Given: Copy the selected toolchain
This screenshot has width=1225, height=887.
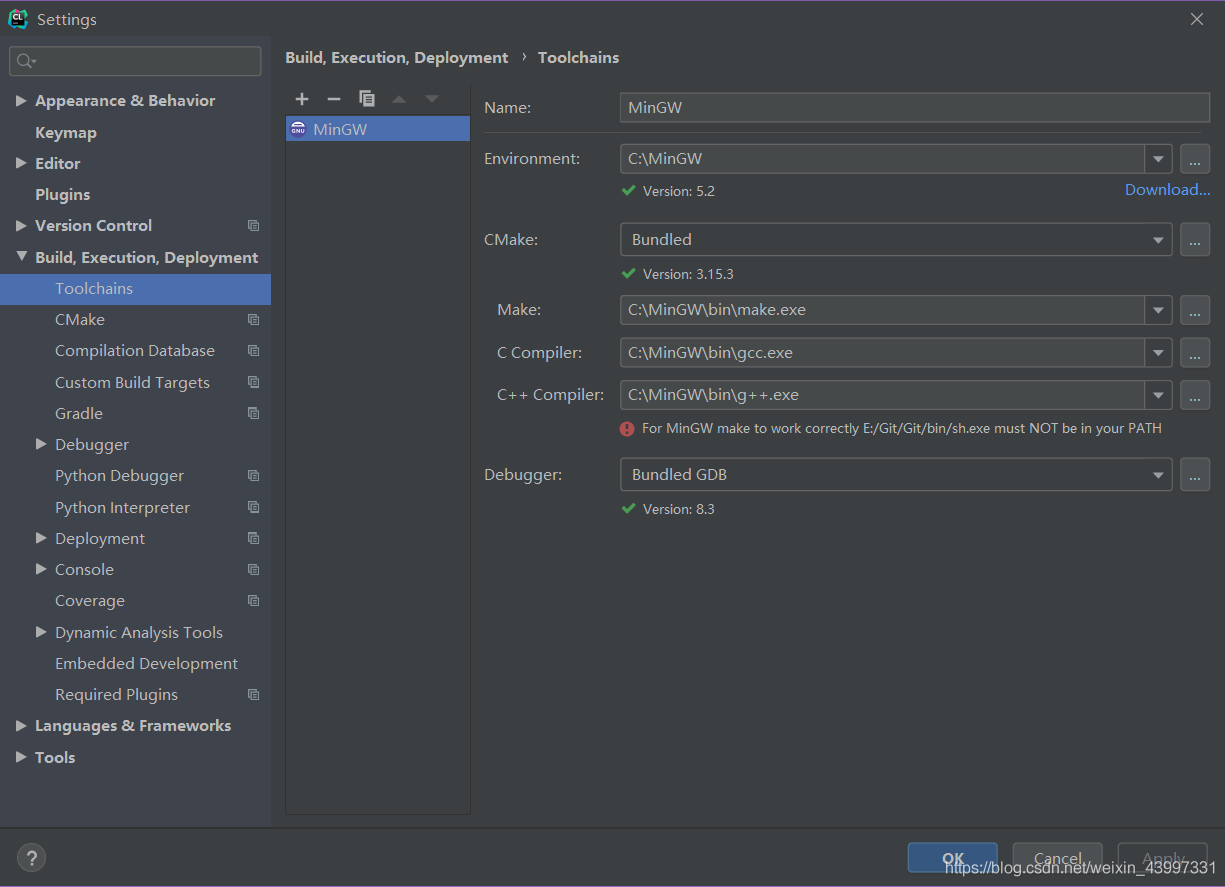Looking at the screenshot, I should coord(367,99).
